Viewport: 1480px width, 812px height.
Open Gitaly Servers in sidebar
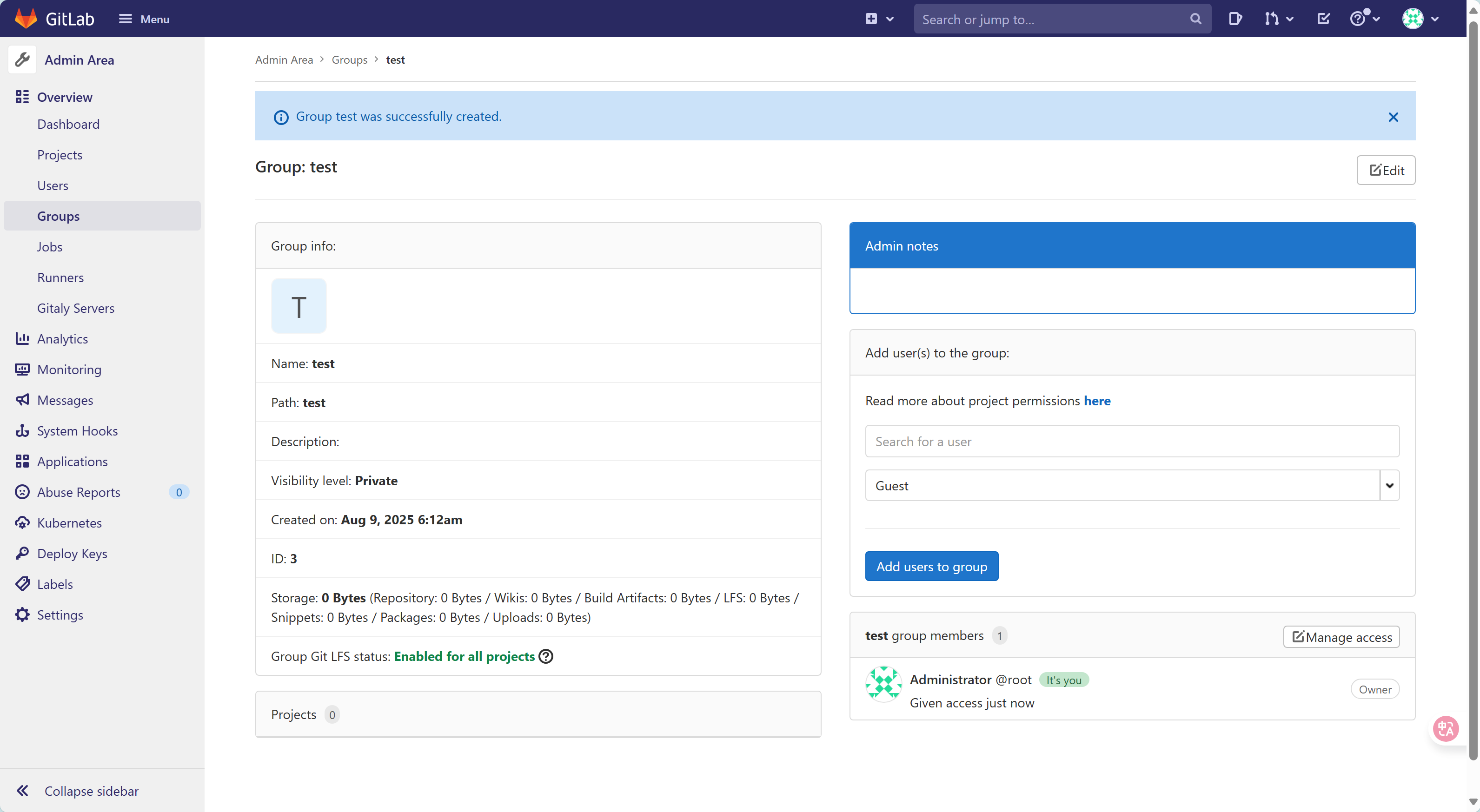point(76,308)
